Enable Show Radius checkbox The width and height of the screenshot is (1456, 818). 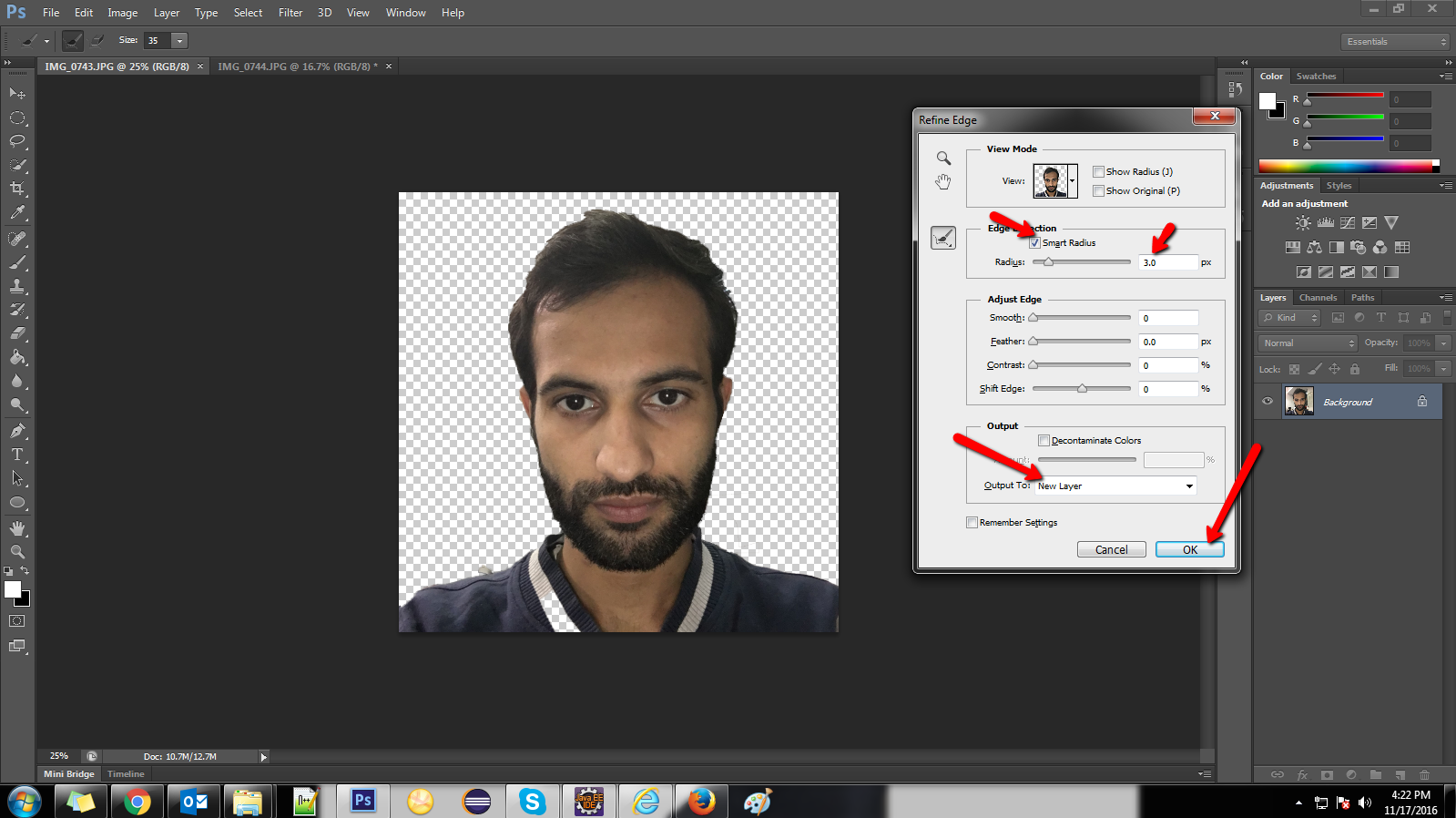click(x=1099, y=171)
